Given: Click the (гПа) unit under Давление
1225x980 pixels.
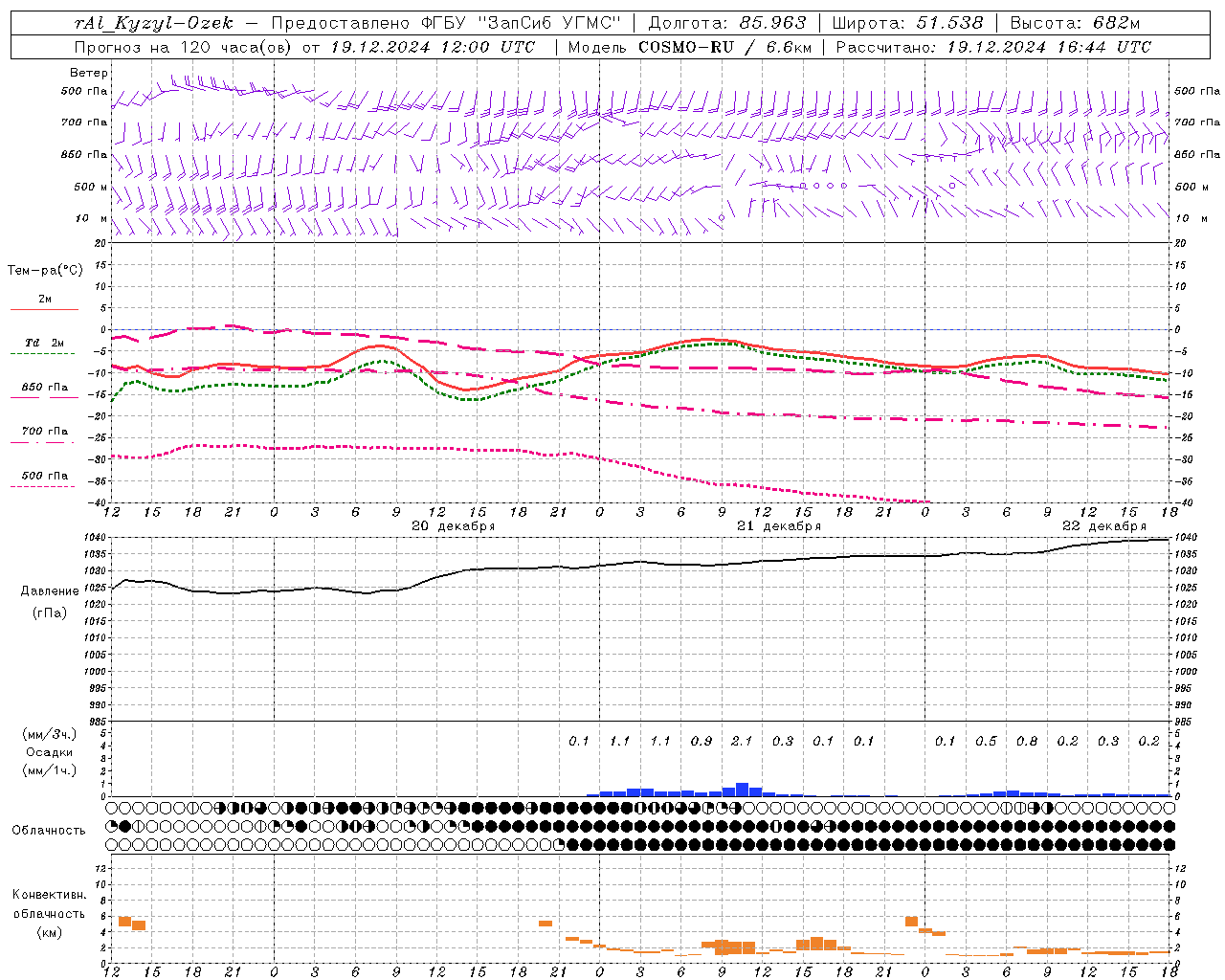Looking at the screenshot, I should click(x=50, y=613).
